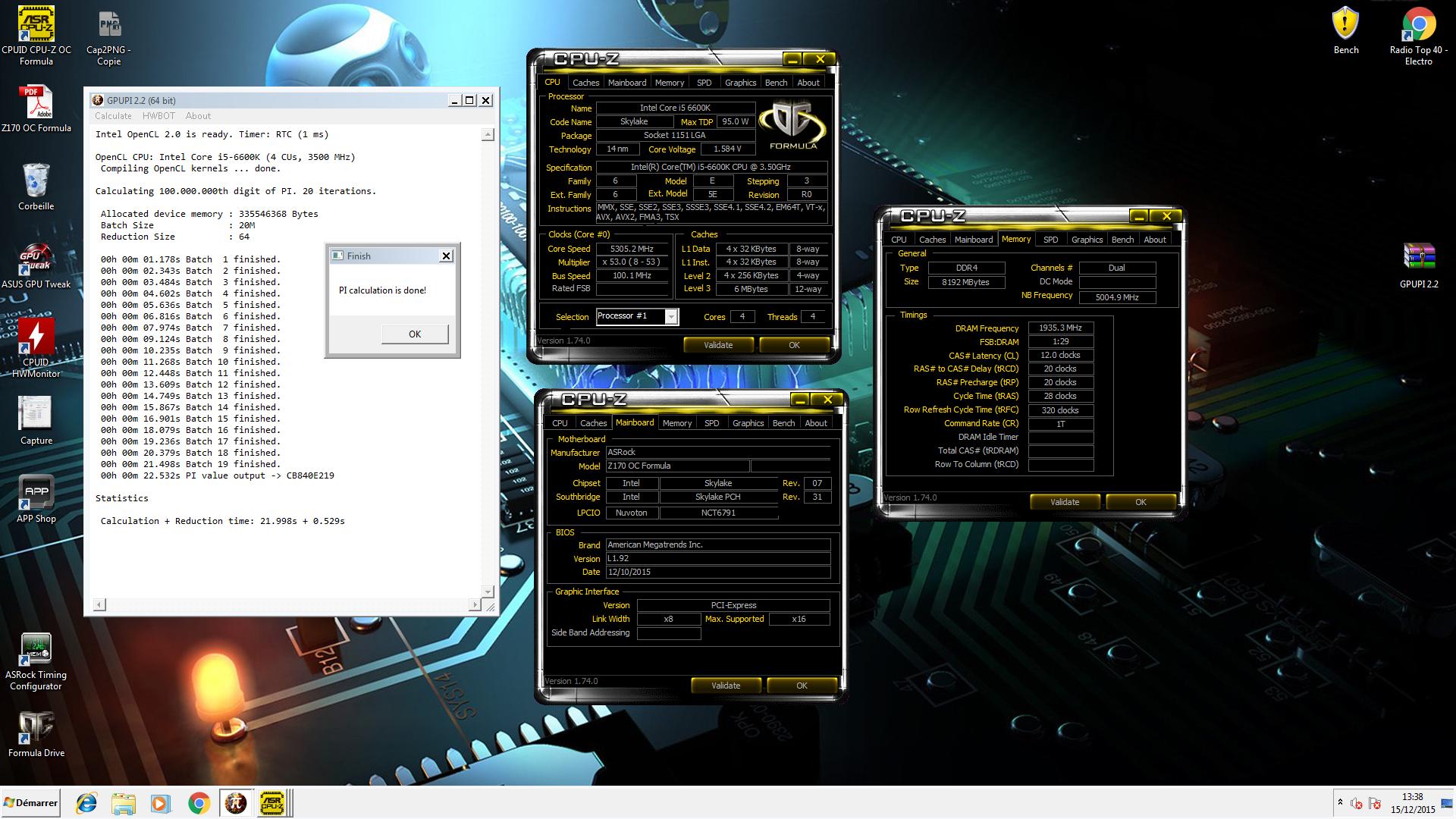Screen dimensions: 1456x819
Task: Switch to Graphics tab in top CPU-Z window
Action: click(x=740, y=83)
